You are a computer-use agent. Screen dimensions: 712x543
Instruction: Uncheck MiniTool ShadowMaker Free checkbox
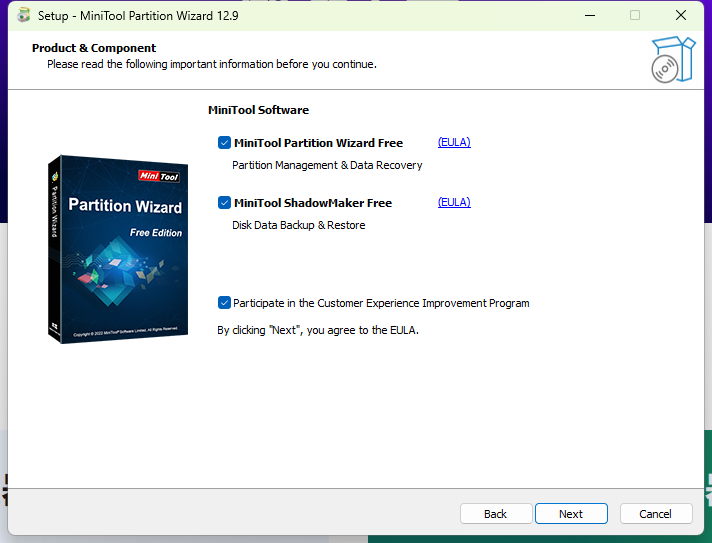point(224,202)
